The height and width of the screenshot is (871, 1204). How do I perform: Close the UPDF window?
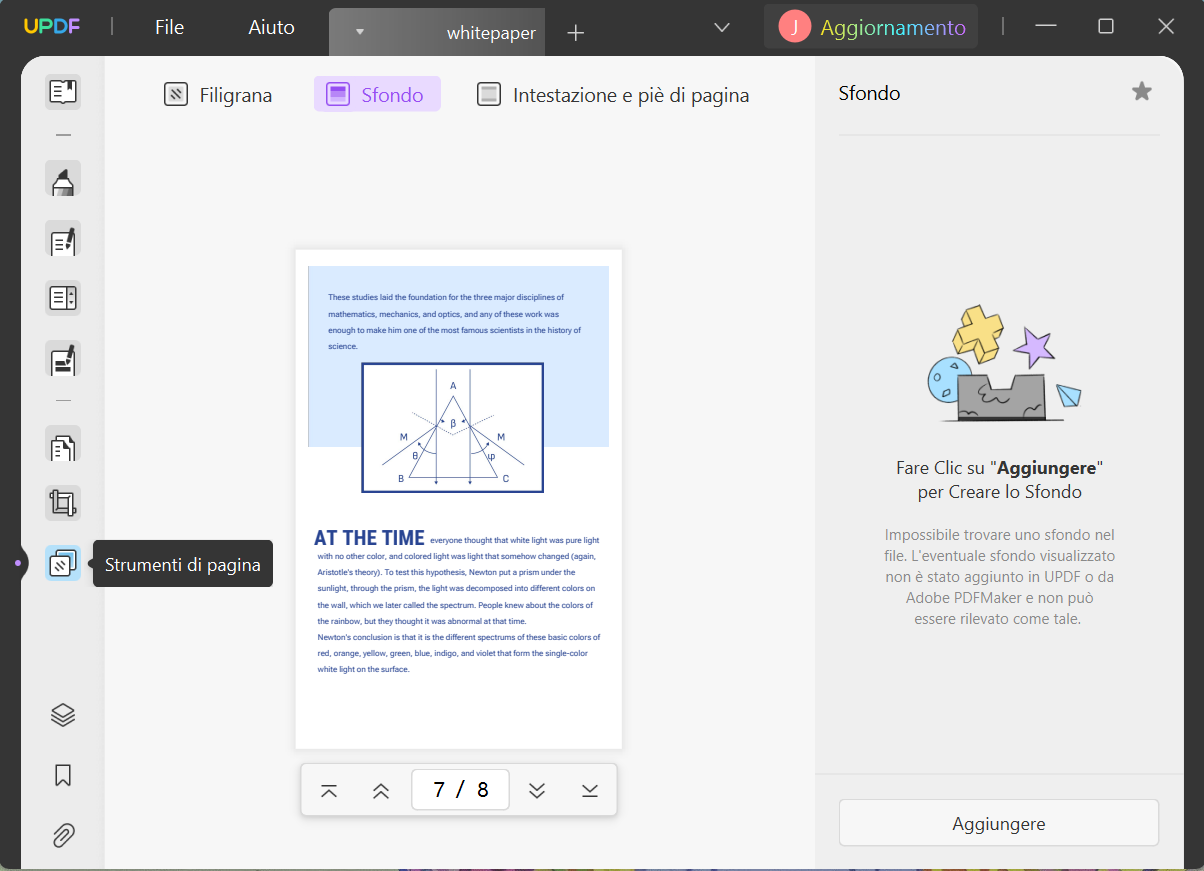[x=1166, y=27]
